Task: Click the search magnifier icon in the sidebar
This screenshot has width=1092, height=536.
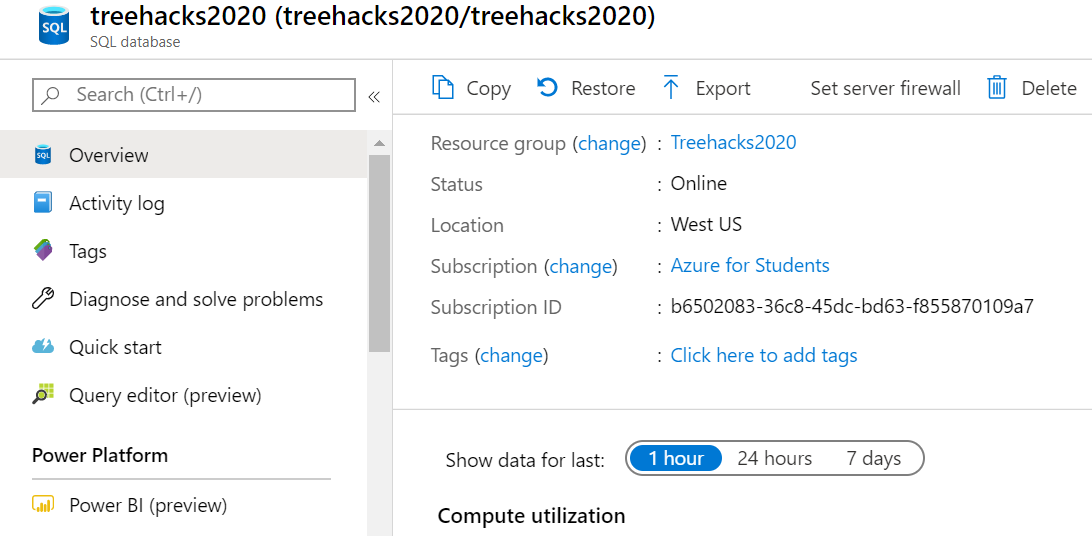Action: click(51, 95)
